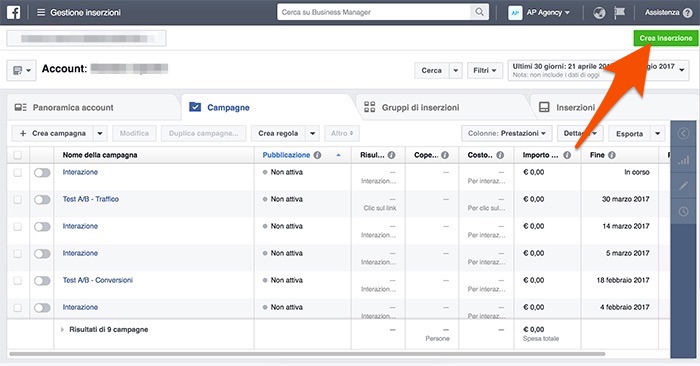
Task: Open the Filtri dropdown
Action: pyautogui.click(x=485, y=71)
